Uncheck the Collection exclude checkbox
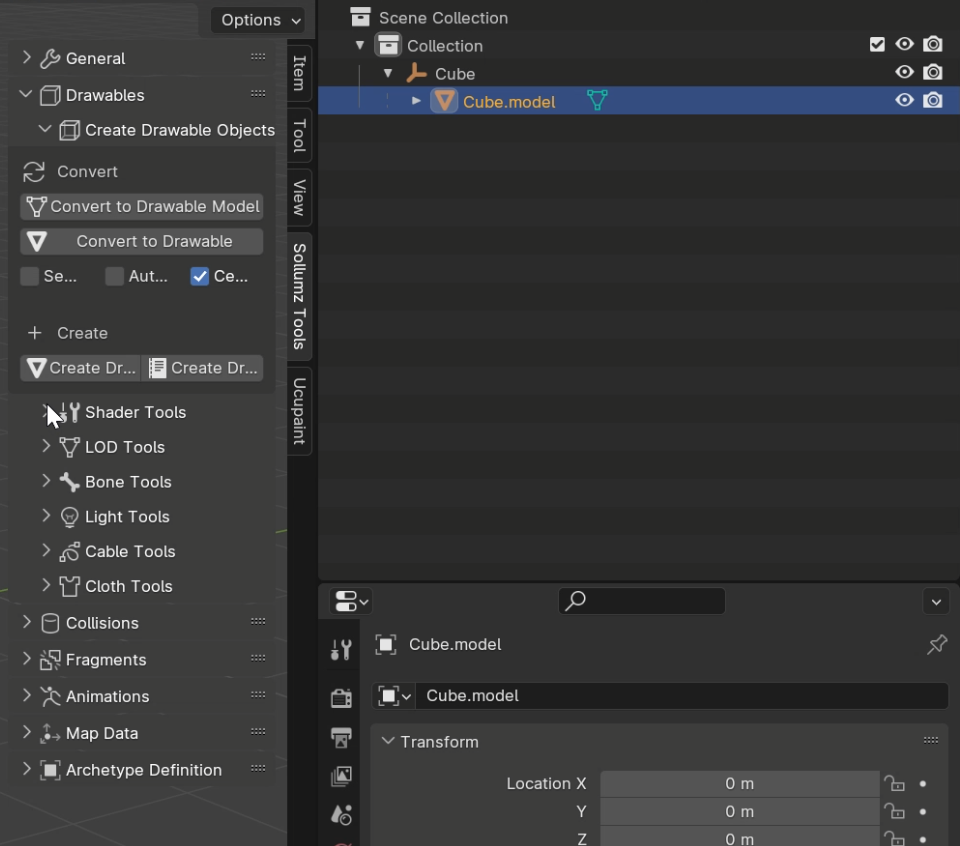The image size is (960, 846). [x=877, y=45]
